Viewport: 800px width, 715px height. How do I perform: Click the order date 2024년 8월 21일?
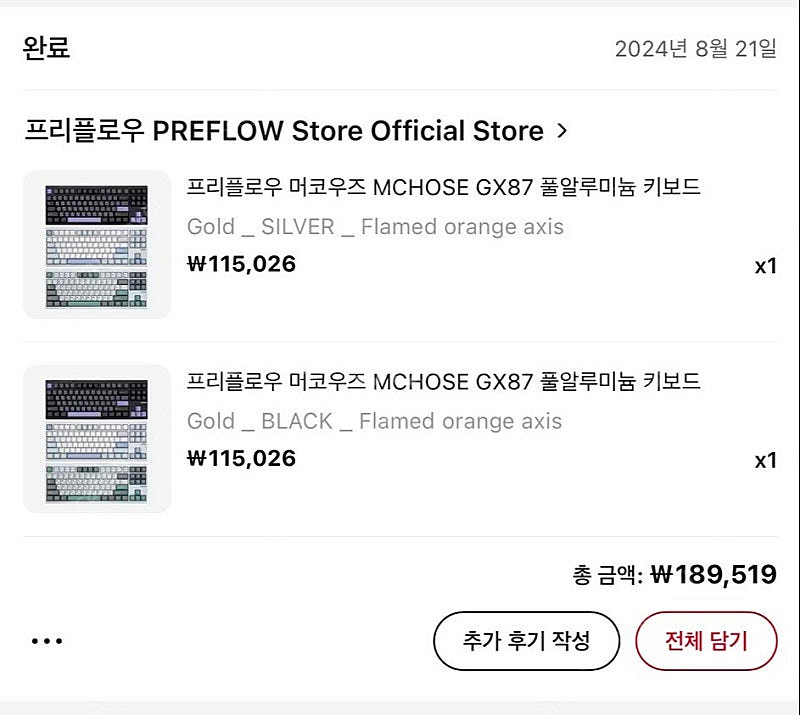[x=695, y=49]
